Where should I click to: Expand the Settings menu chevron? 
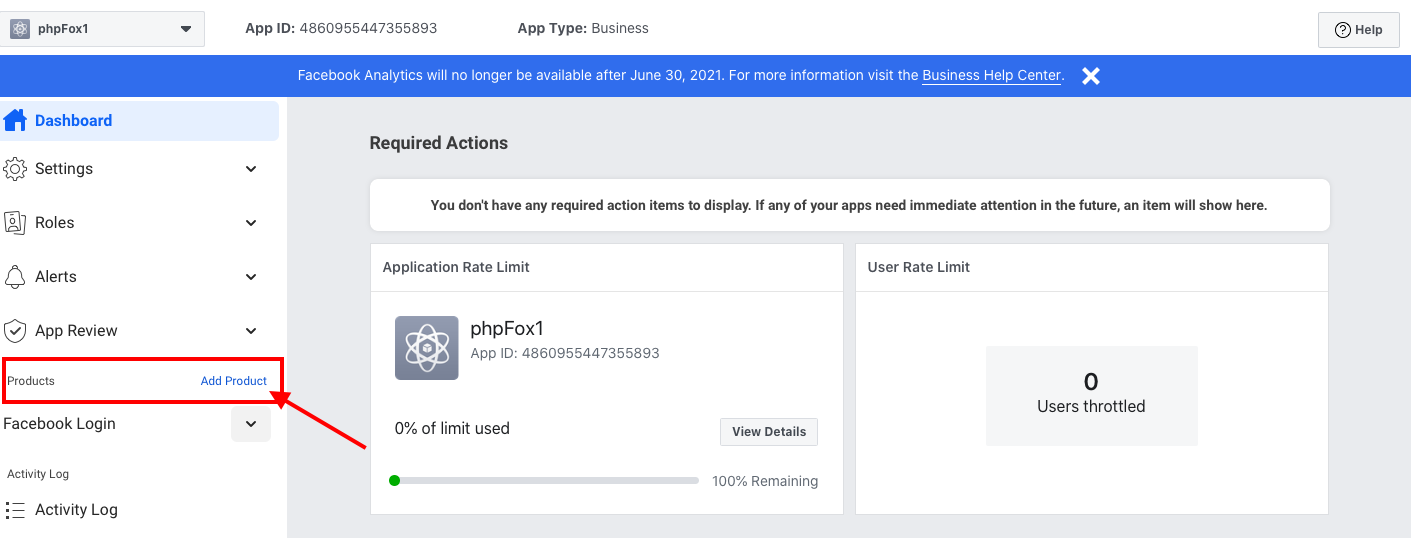[251, 169]
